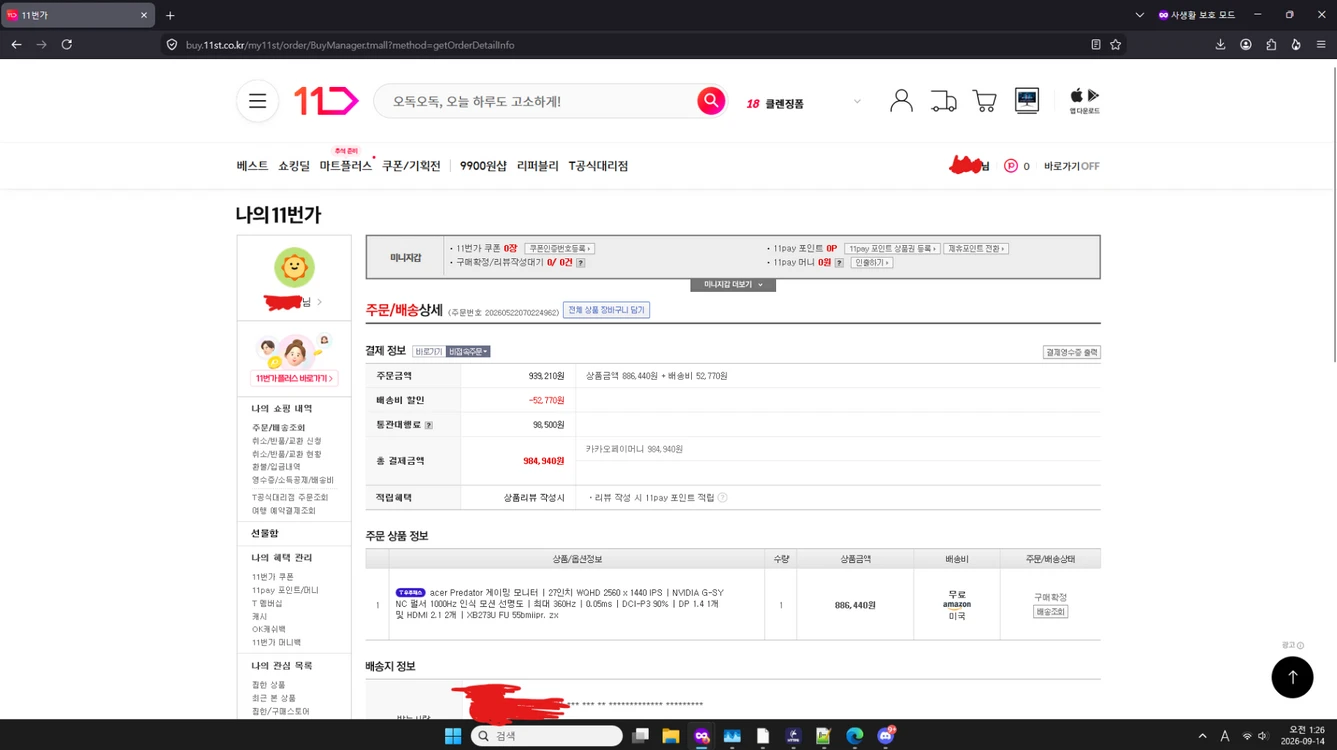The height and width of the screenshot is (750, 1337).
Task: Open Discord from the taskbar
Action: coord(885,736)
